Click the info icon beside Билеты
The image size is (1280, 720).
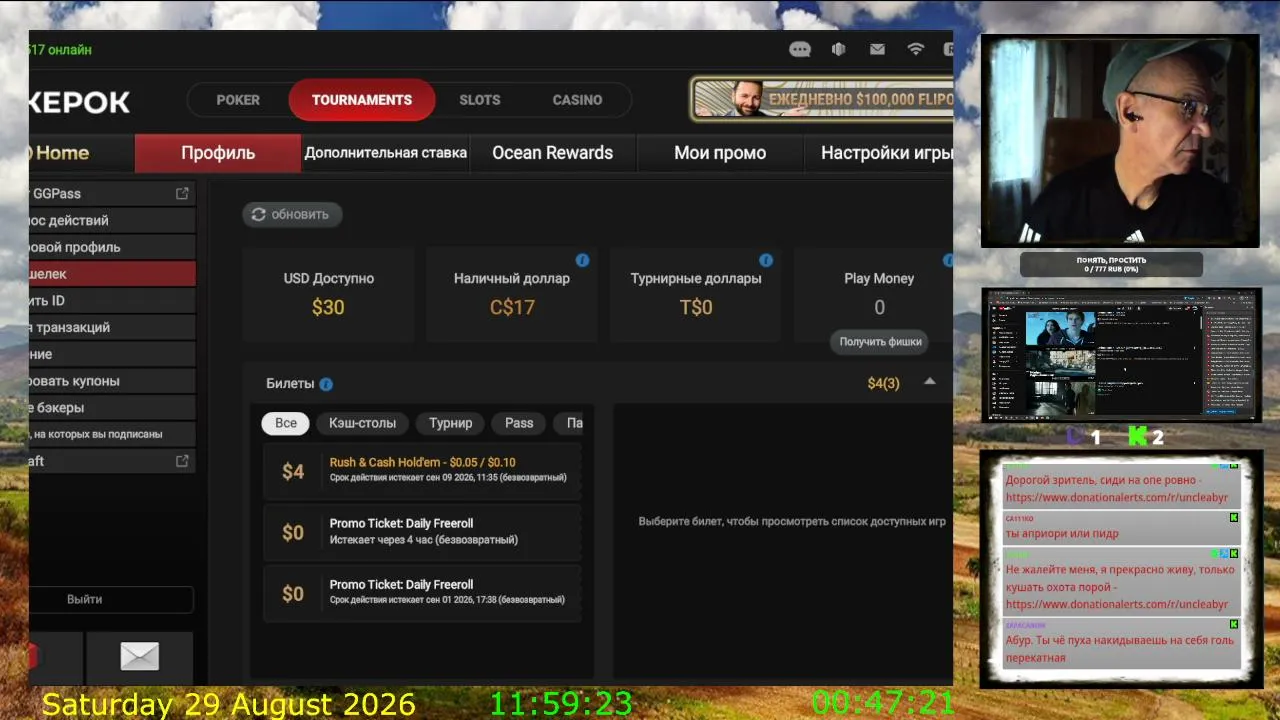coord(326,384)
